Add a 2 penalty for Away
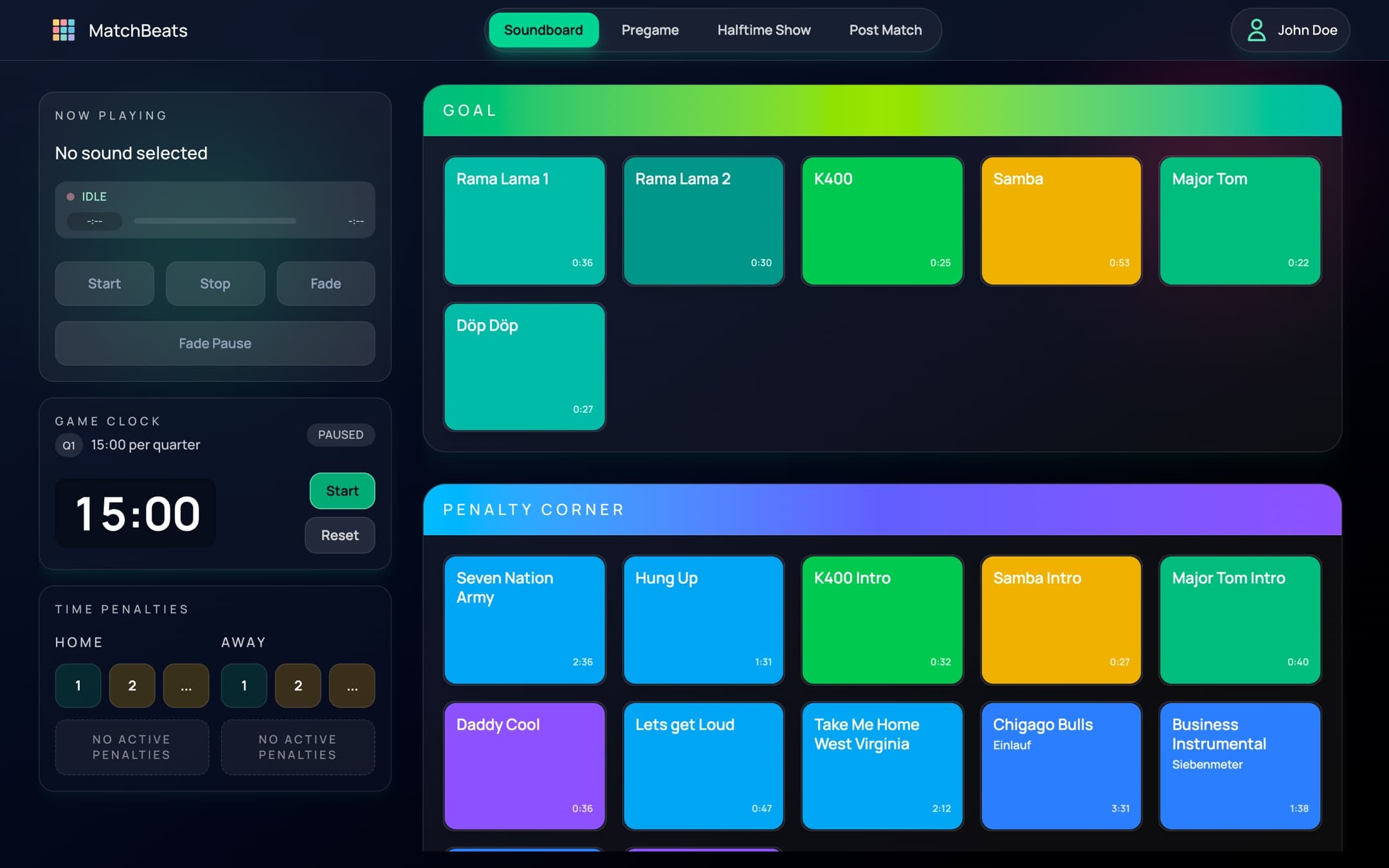 298,685
